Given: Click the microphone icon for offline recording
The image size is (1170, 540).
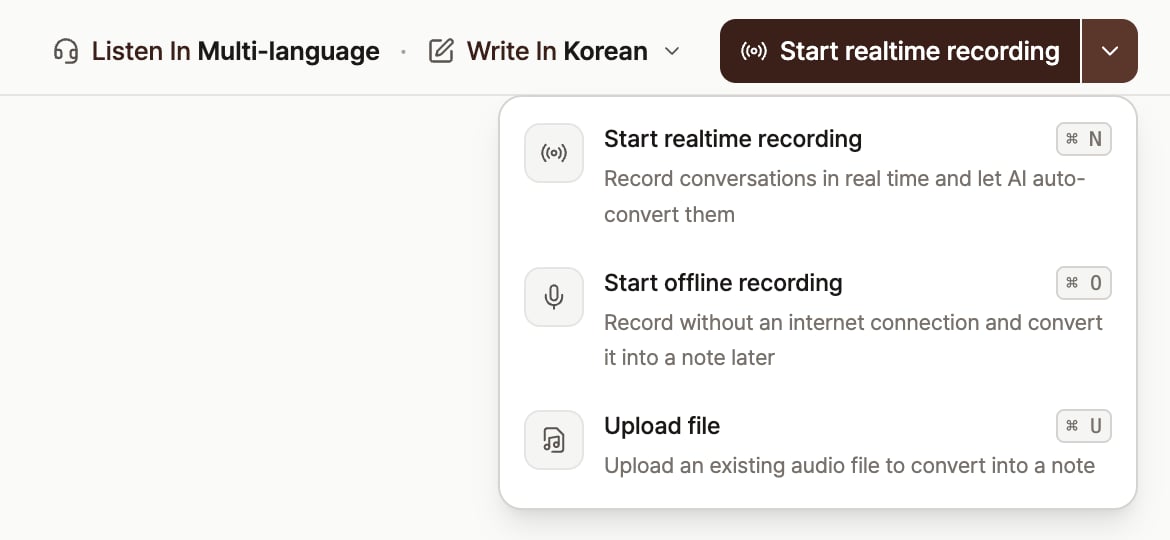Looking at the screenshot, I should 554,297.
